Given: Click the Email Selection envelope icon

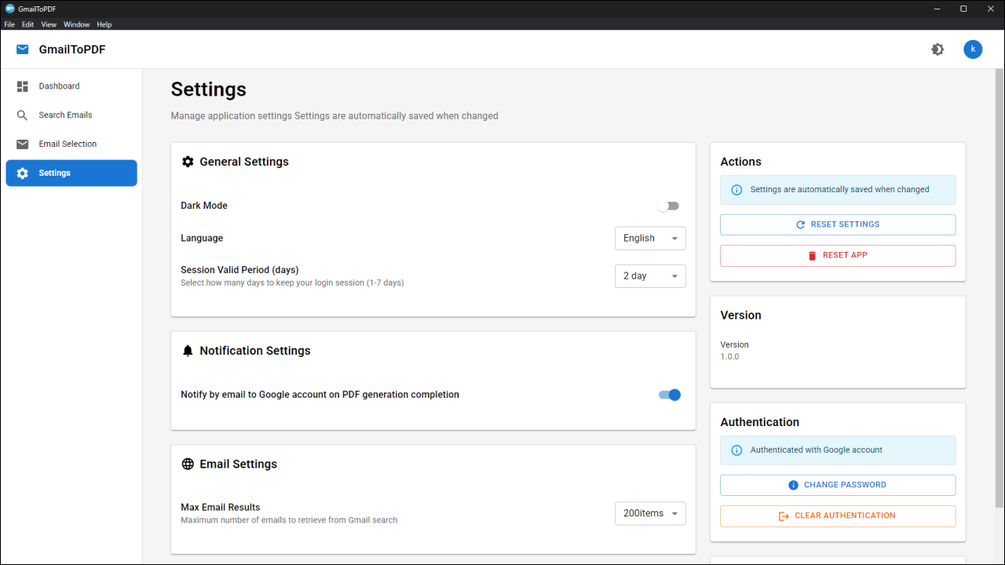Looking at the screenshot, I should tap(22, 144).
